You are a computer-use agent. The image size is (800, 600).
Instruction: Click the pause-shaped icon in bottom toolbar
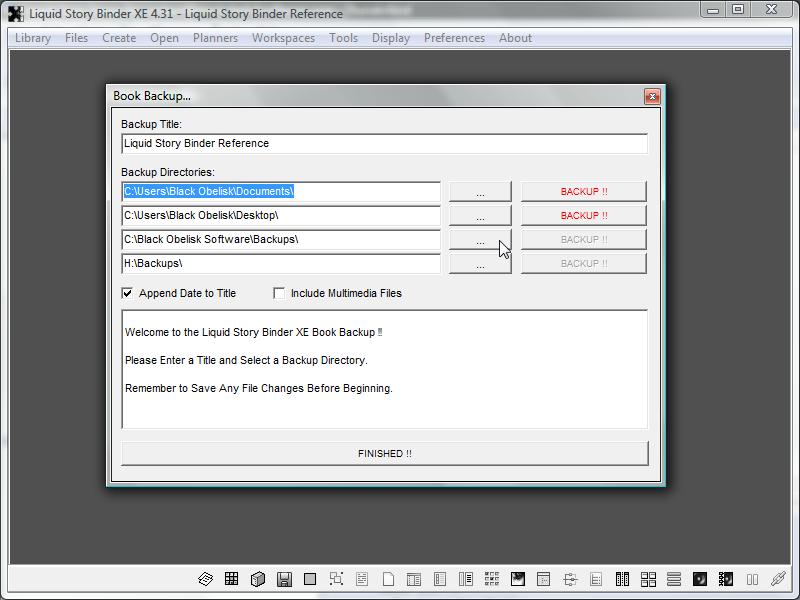pos(752,579)
